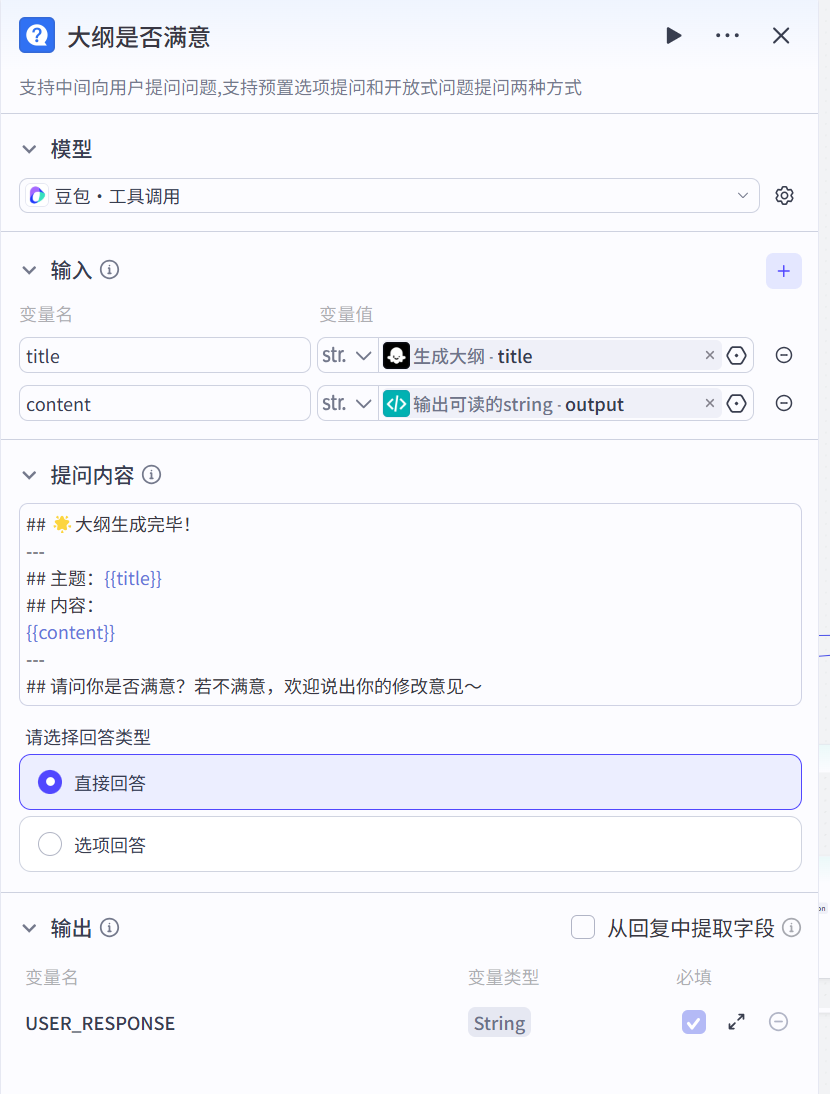This screenshot has height=1094, width=830.
Task: Enable 从回复中提取字段 checkbox
Action: tap(583, 928)
